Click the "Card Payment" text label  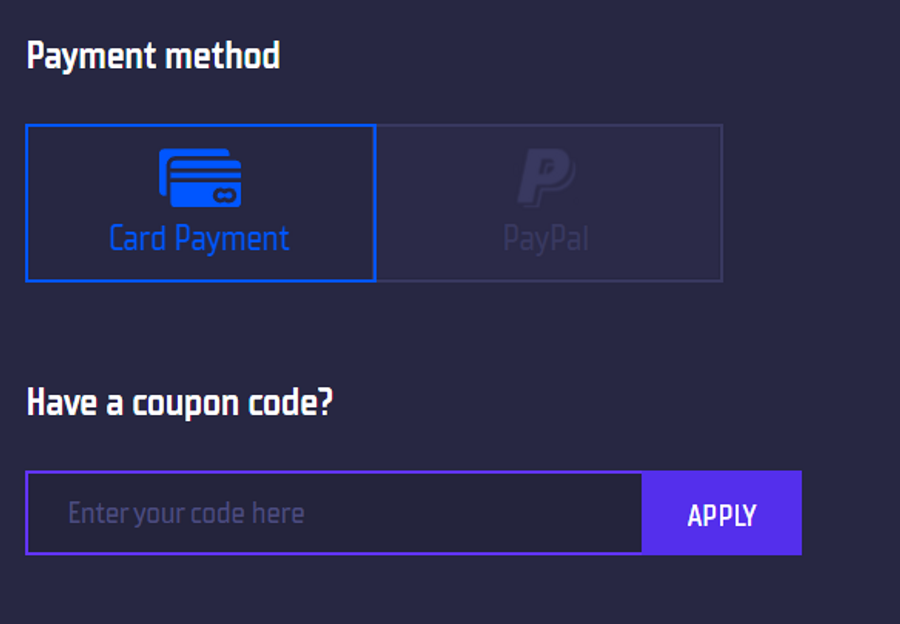click(199, 239)
